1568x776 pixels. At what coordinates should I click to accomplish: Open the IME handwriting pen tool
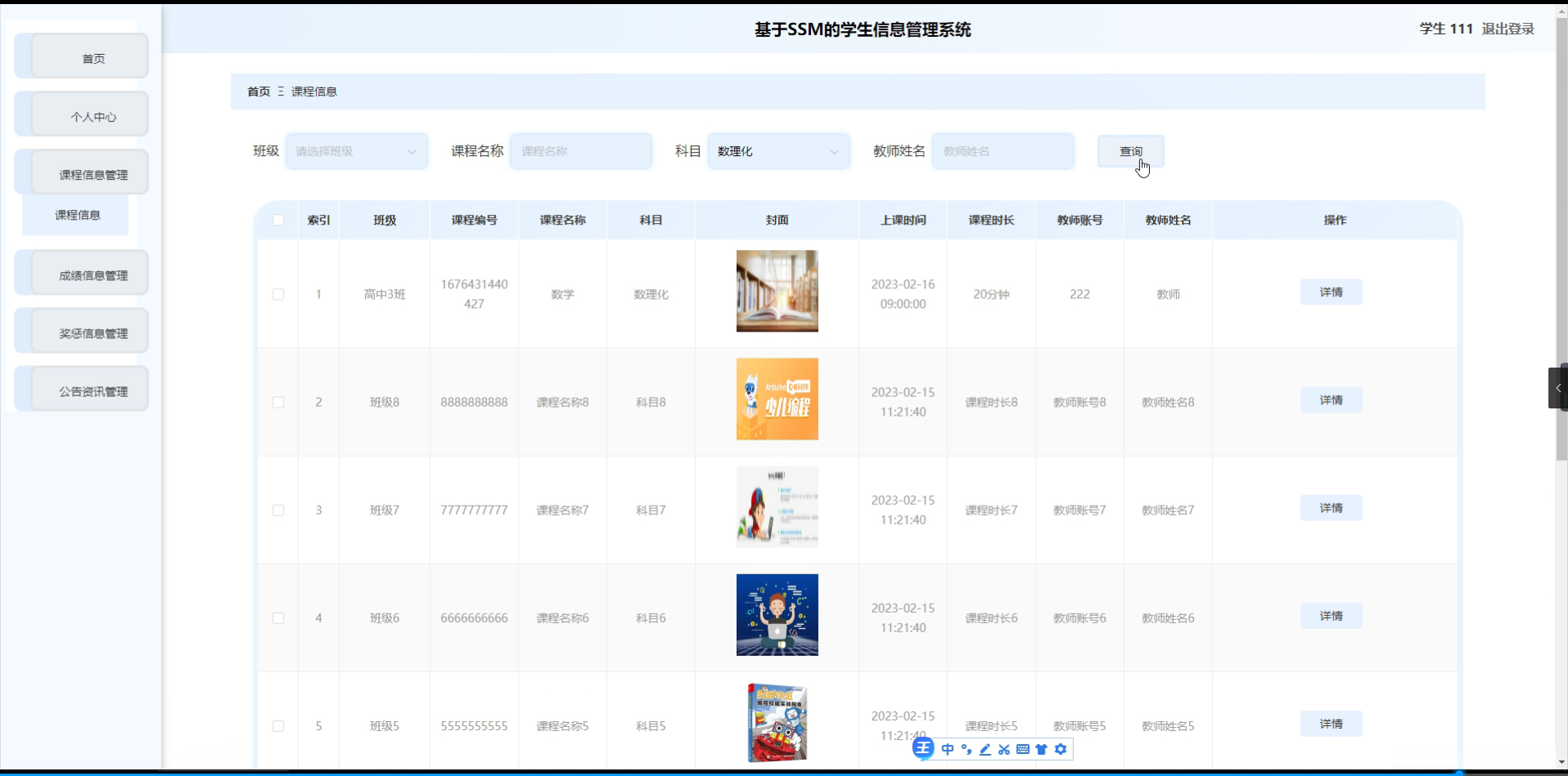[x=985, y=749]
